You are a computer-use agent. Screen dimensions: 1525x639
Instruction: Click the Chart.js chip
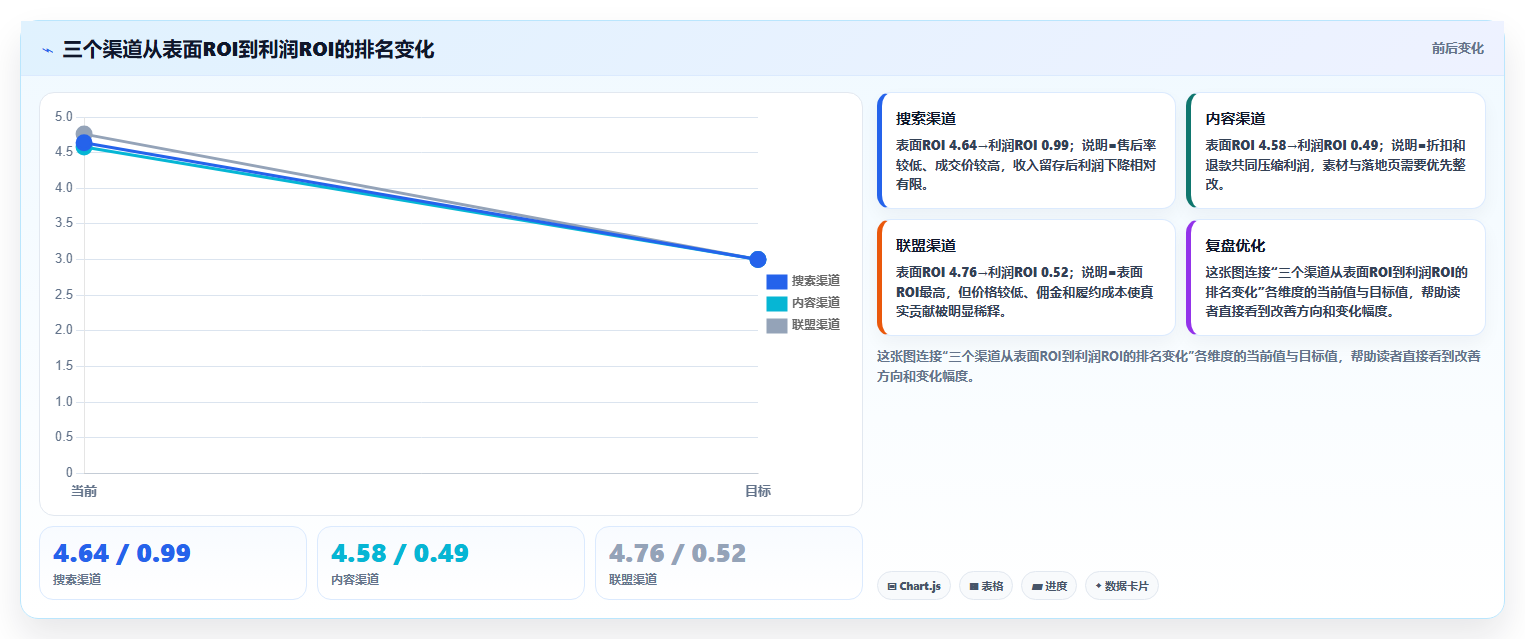pyautogui.click(x=913, y=586)
